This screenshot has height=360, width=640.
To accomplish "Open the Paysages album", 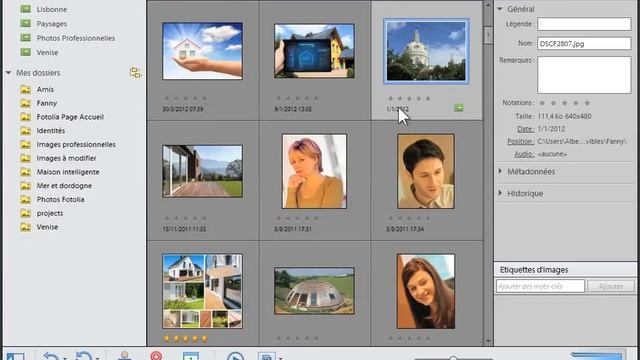I will point(51,24).
